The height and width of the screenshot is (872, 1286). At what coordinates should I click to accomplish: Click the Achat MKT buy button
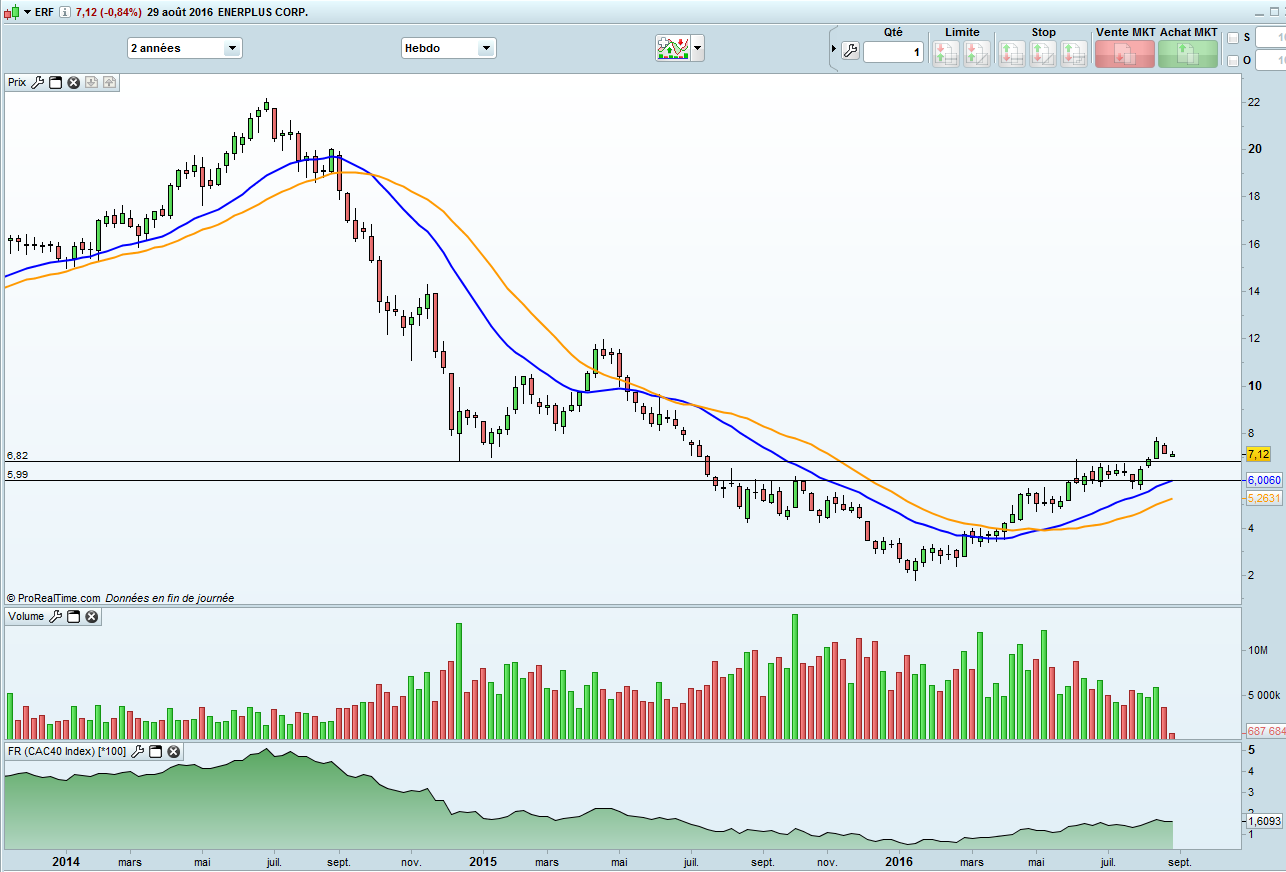coord(1188,54)
